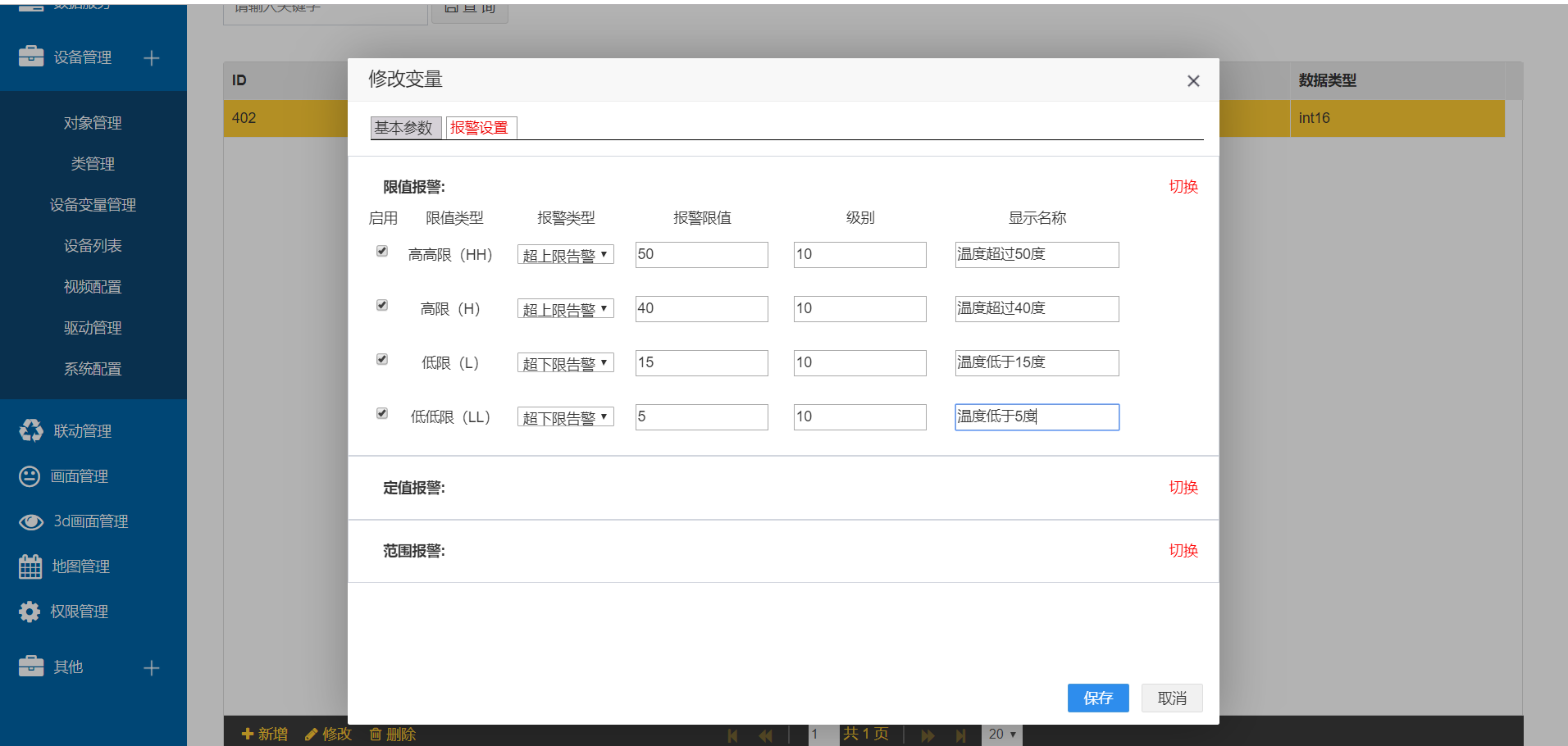
Task: Click the 其他 briefcase icon
Action: [x=31, y=666]
